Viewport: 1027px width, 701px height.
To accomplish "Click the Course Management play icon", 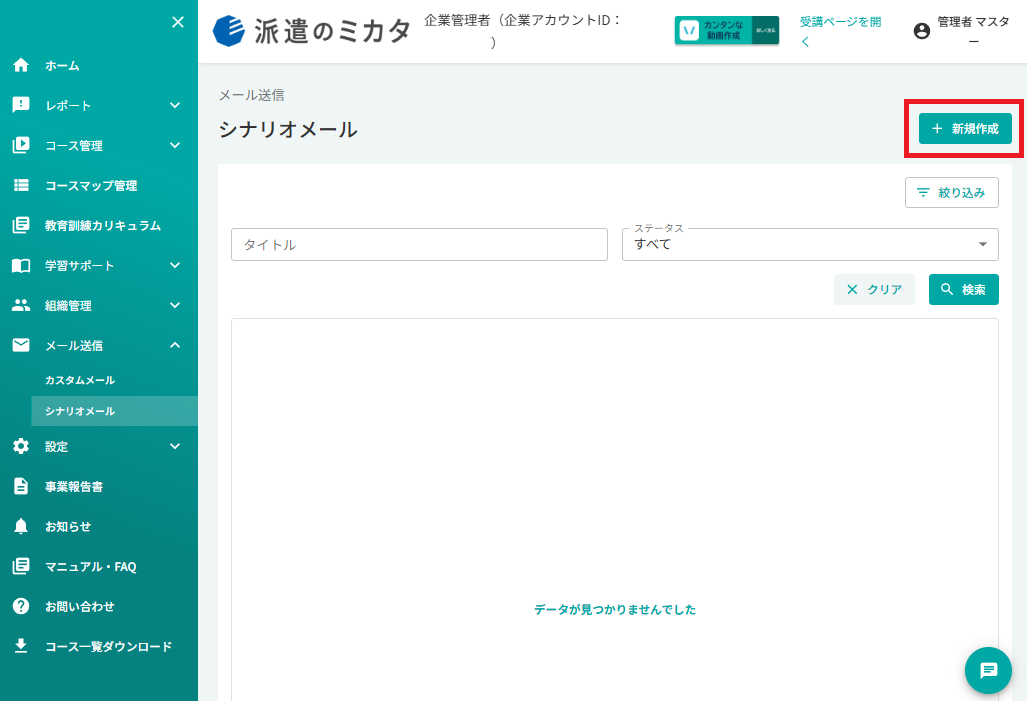I will click(21, 145).
